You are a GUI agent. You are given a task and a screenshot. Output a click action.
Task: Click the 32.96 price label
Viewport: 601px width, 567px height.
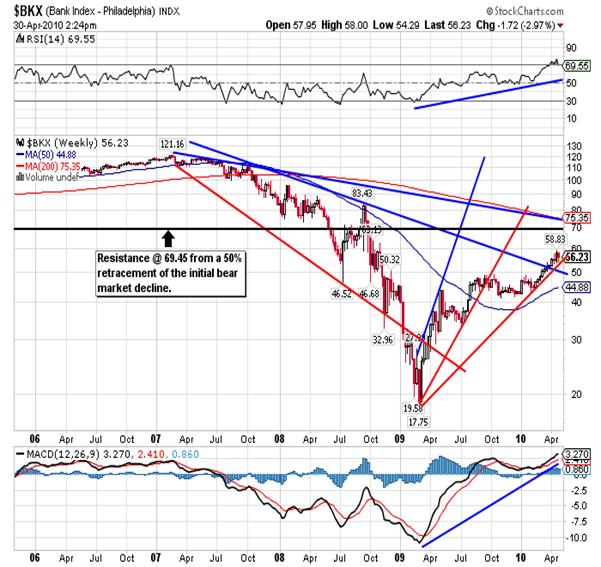(383, 340)
